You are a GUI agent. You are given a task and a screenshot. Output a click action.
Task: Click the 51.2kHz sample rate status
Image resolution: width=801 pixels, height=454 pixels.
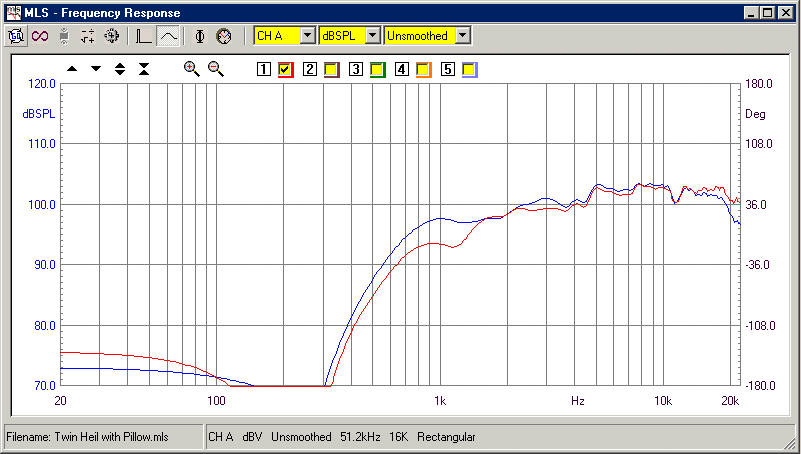coord(360,437)
